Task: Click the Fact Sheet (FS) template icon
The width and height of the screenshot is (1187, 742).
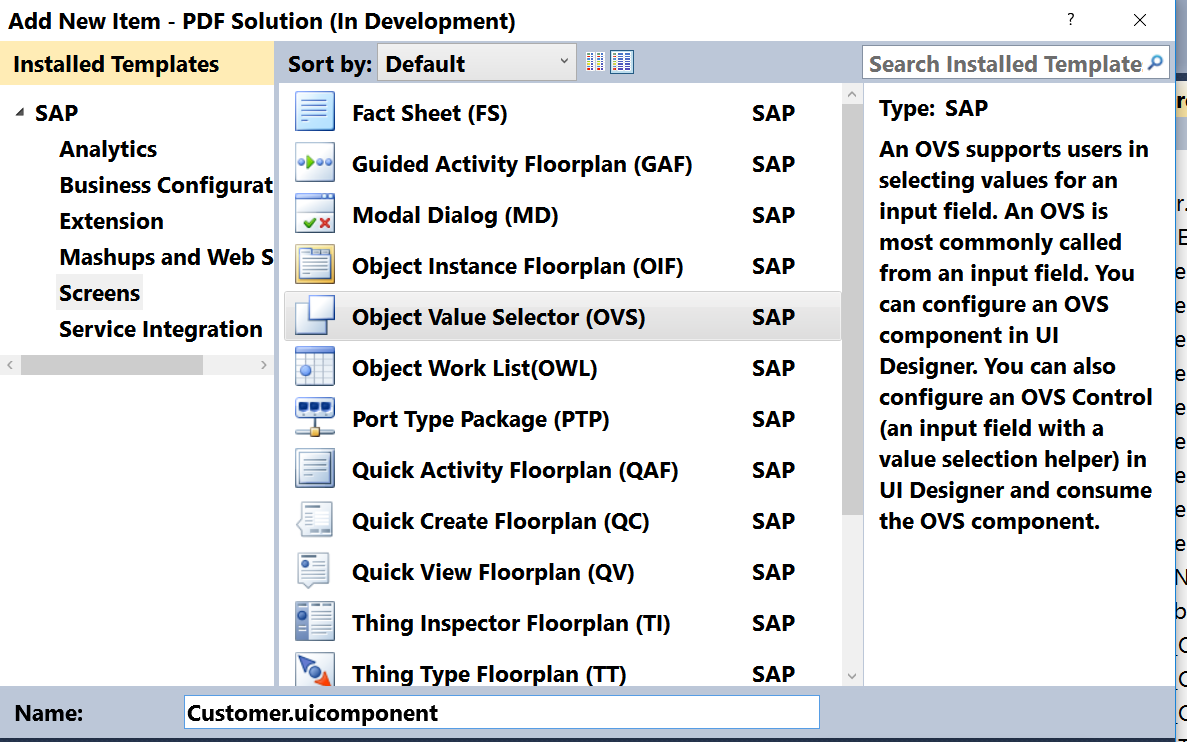Action: click(314, 112)
